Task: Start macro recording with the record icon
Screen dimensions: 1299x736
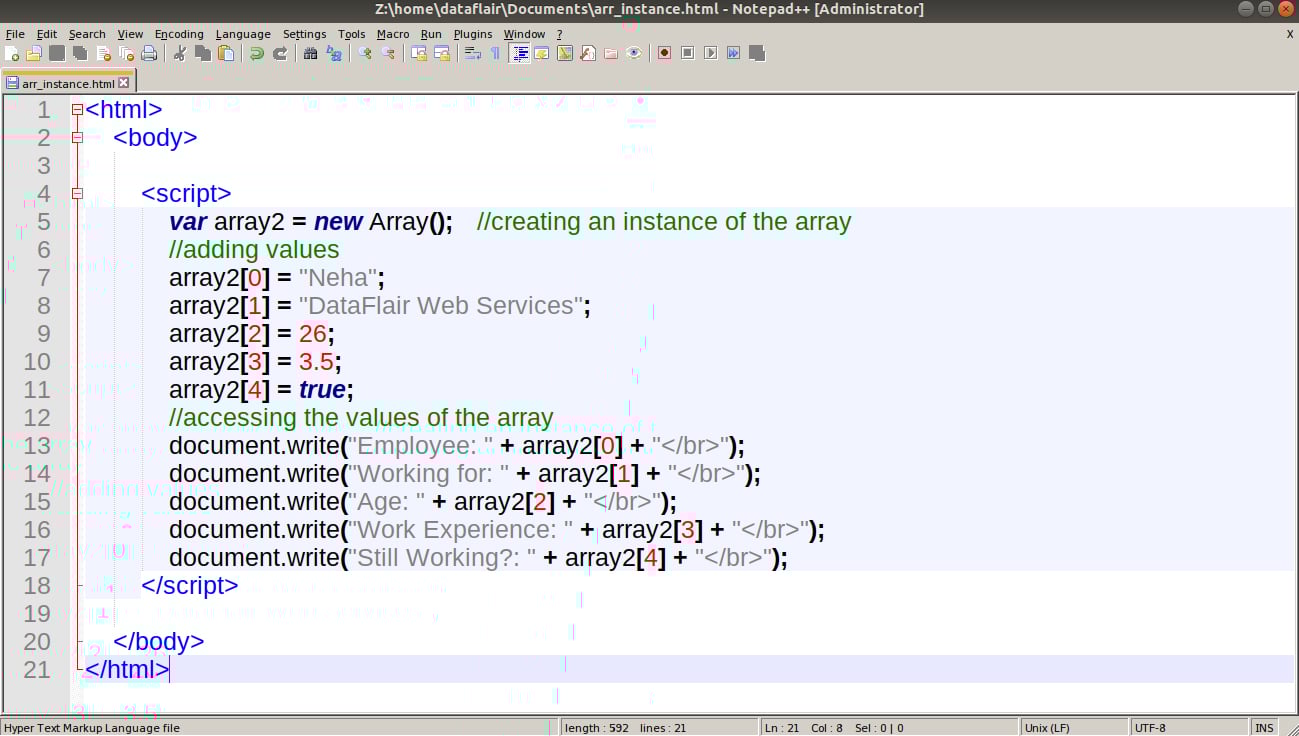Action: tap(662, 52)
